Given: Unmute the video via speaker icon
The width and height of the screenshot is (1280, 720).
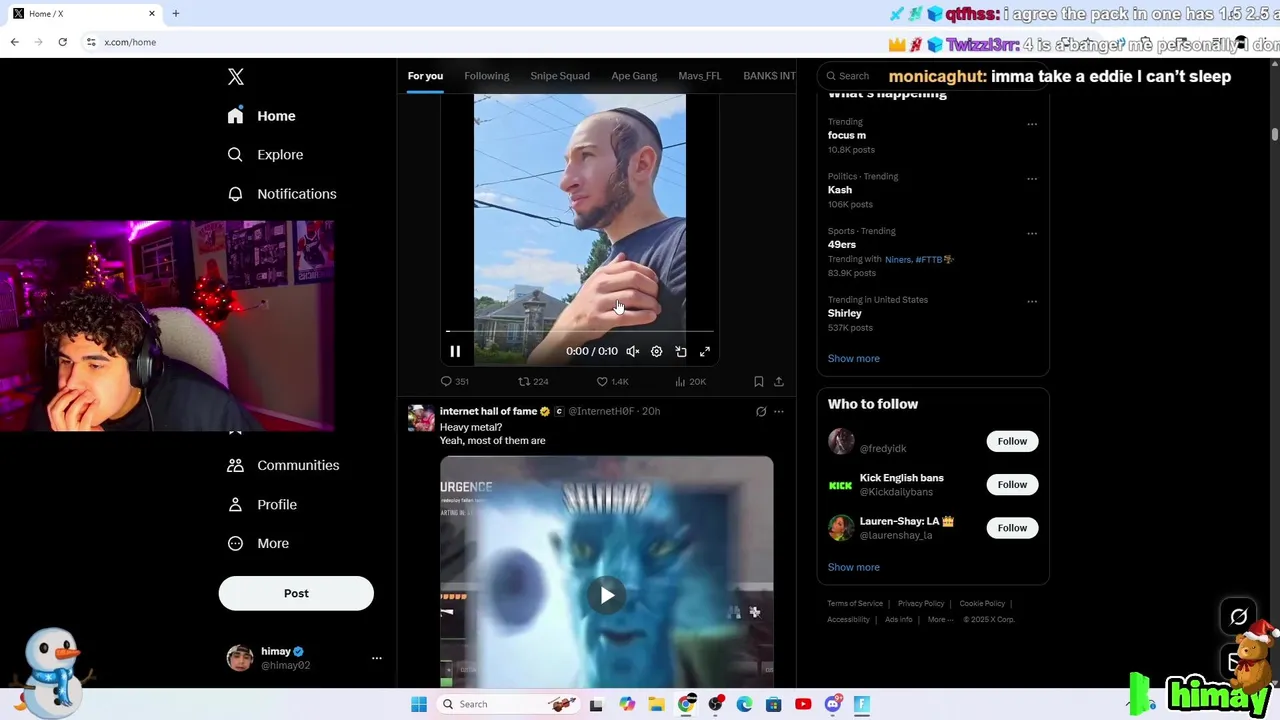Looking at the screenshot, I should tap(633, 351).
